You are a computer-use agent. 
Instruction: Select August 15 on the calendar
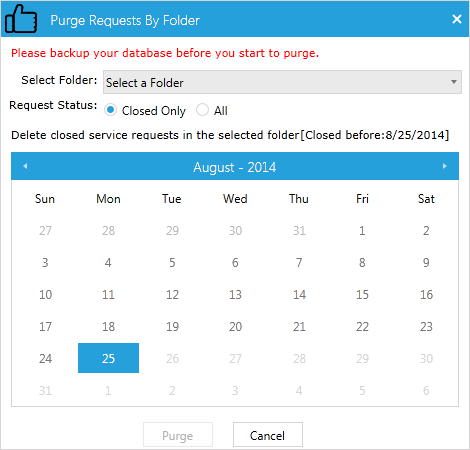point(362,295)
